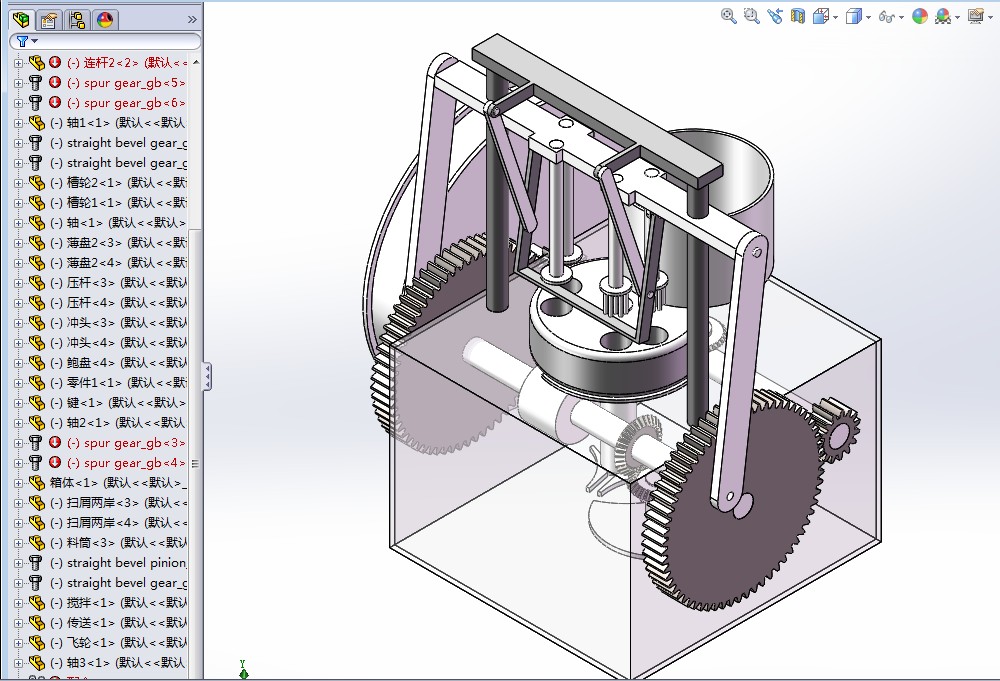Click the Apply Scene icon
Viewport: 1000px width, 681px height.
pos(943,16)
